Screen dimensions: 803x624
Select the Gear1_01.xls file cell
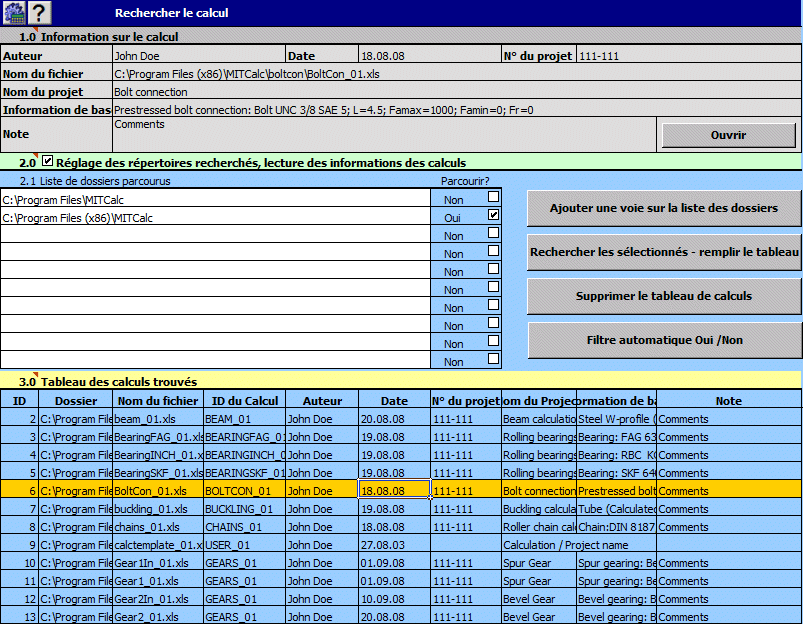tap(158, 580)
